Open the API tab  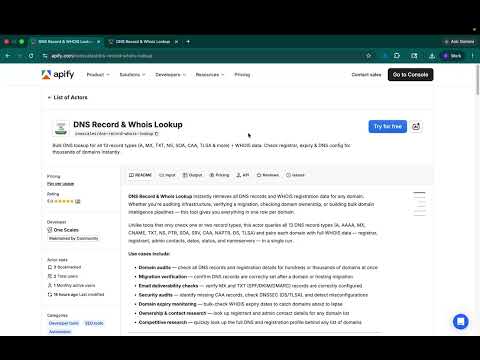pos(243,175)
